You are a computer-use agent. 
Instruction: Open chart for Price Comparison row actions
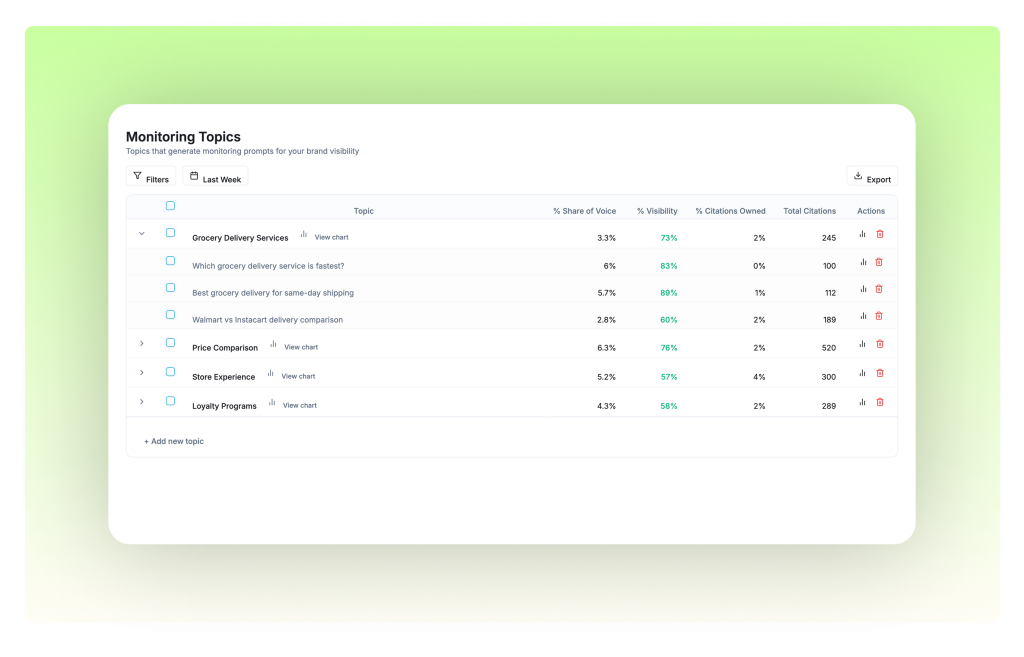pyautogui.click(x=862, y=344)
